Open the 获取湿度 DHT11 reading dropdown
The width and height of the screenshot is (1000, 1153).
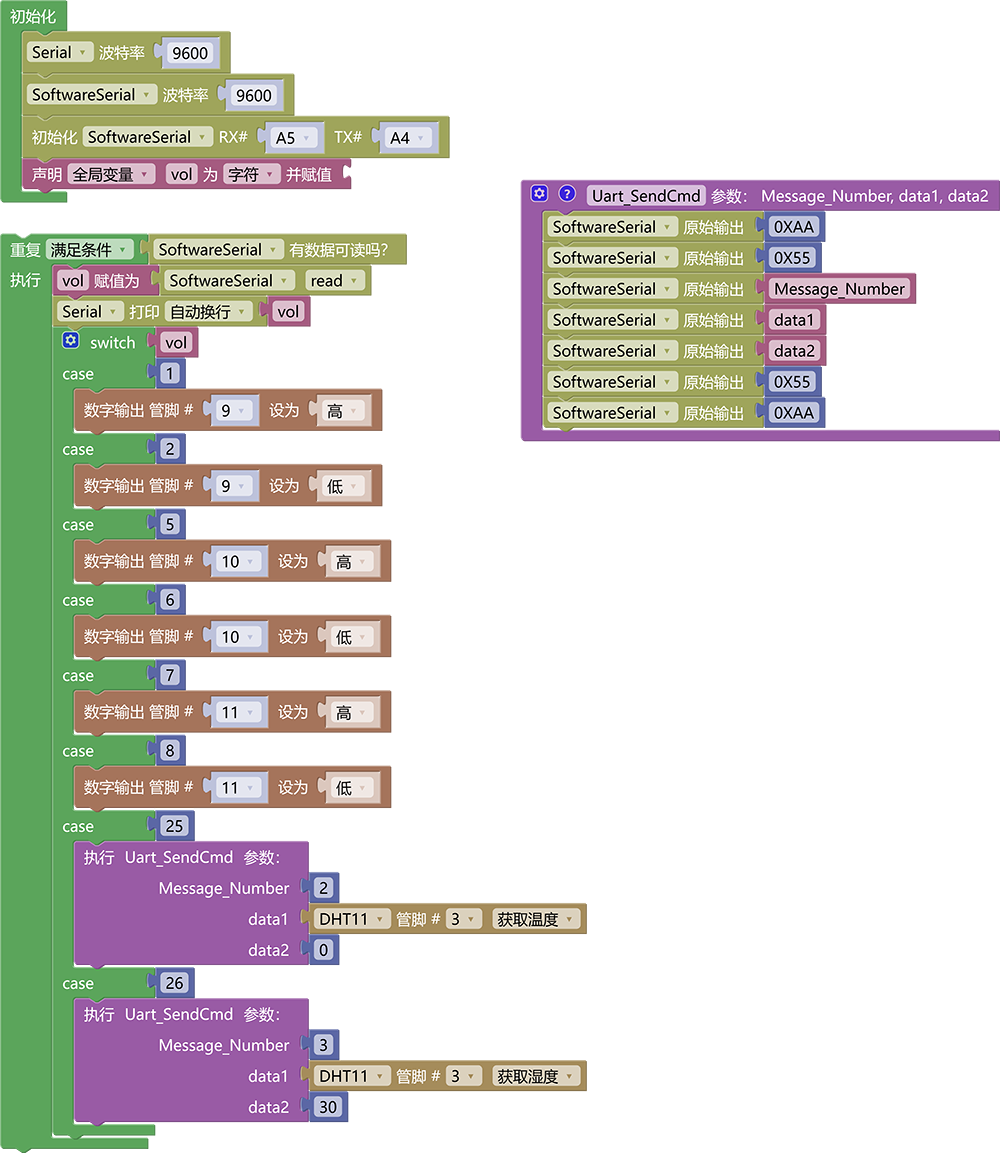[x=536, y=1077]
